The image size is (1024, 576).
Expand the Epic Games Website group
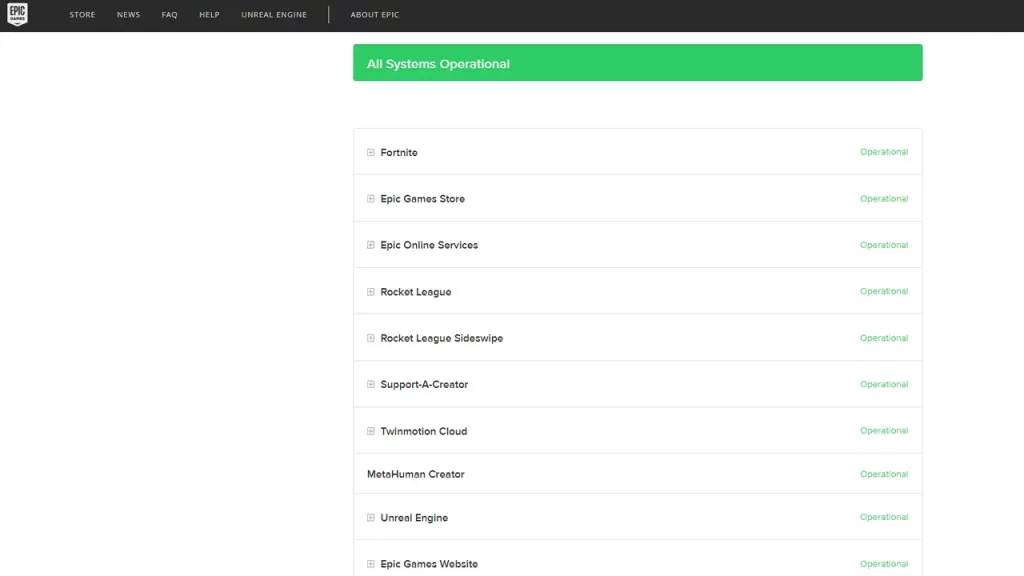(371, 564)
